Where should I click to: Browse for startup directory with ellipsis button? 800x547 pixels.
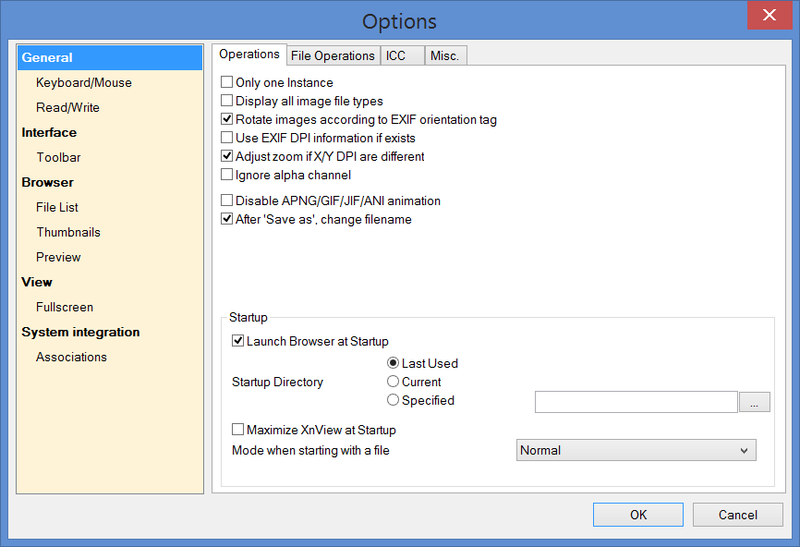[754, 402]
